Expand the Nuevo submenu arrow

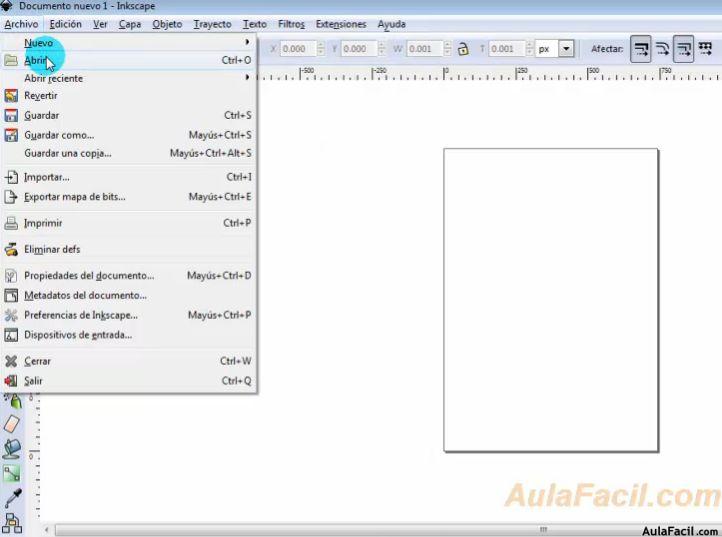coord(247,42)
